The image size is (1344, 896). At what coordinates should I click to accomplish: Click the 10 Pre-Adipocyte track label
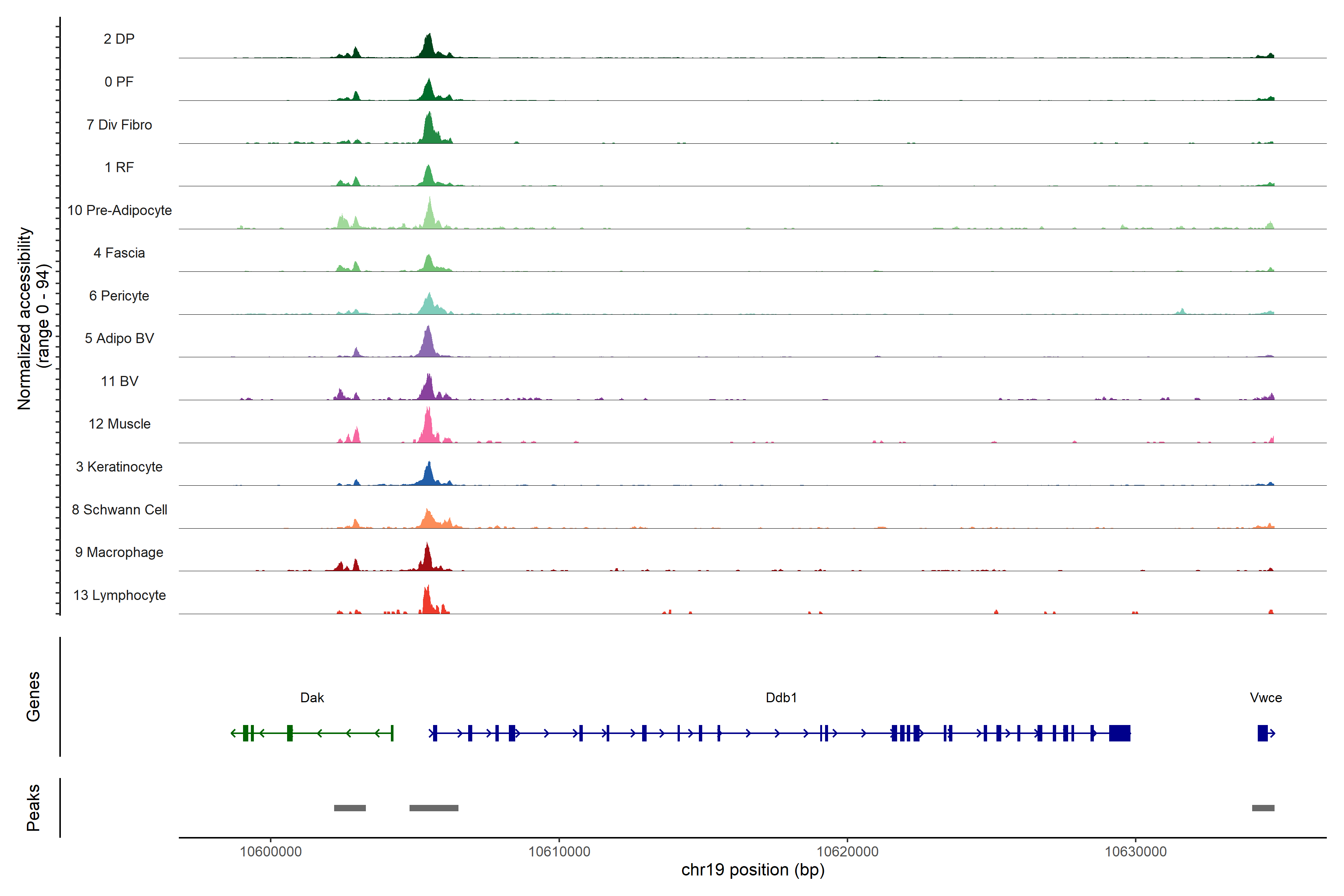[119, 210]
